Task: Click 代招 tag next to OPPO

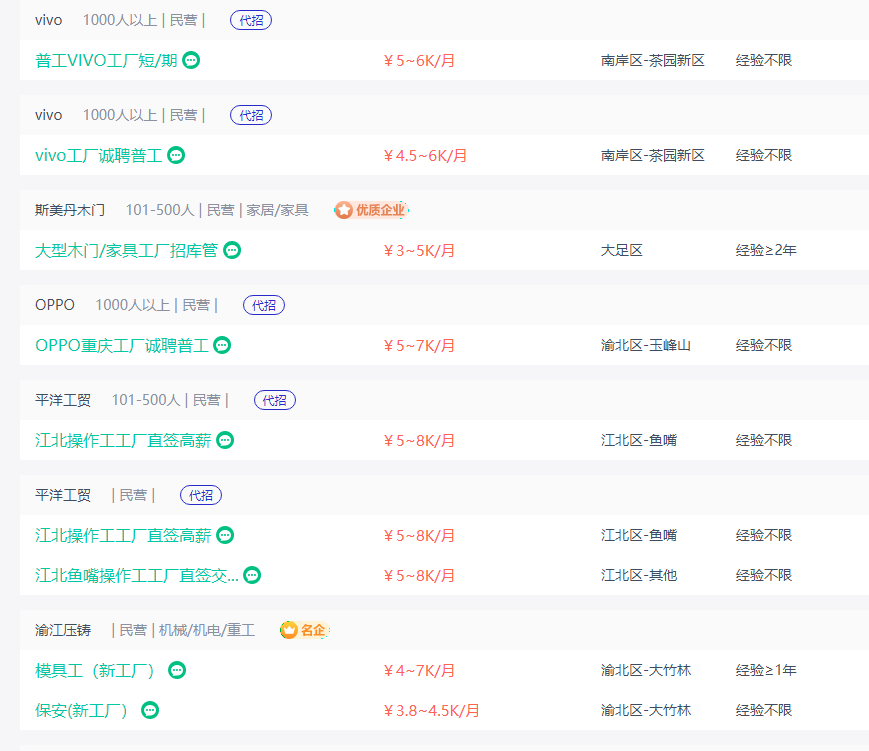Action: click(264, 305)
